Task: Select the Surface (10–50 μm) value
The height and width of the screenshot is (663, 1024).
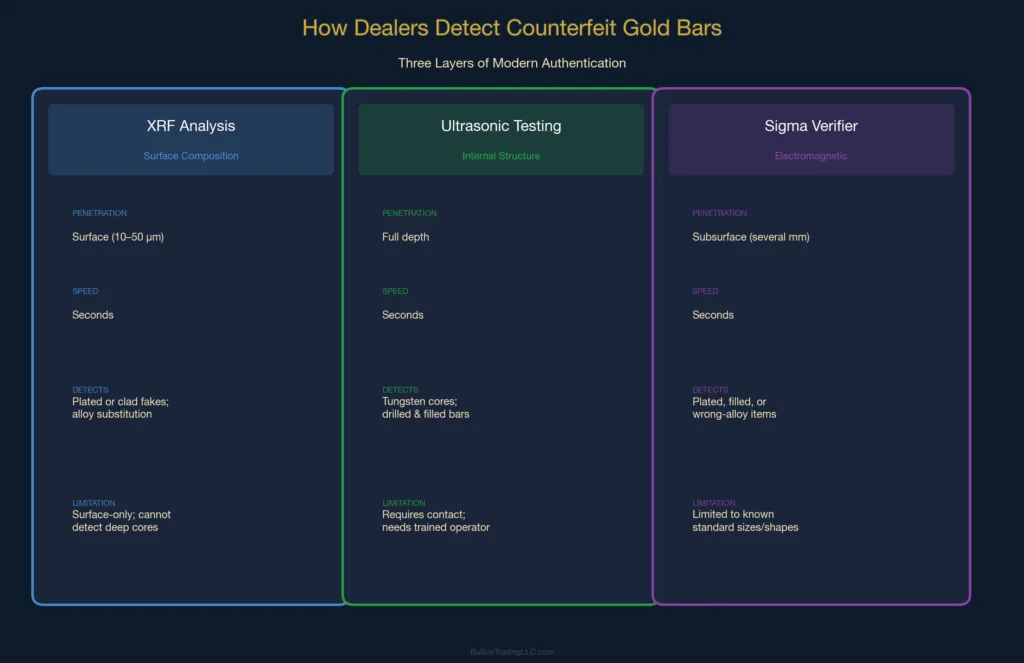Action: tap(119, 237)
